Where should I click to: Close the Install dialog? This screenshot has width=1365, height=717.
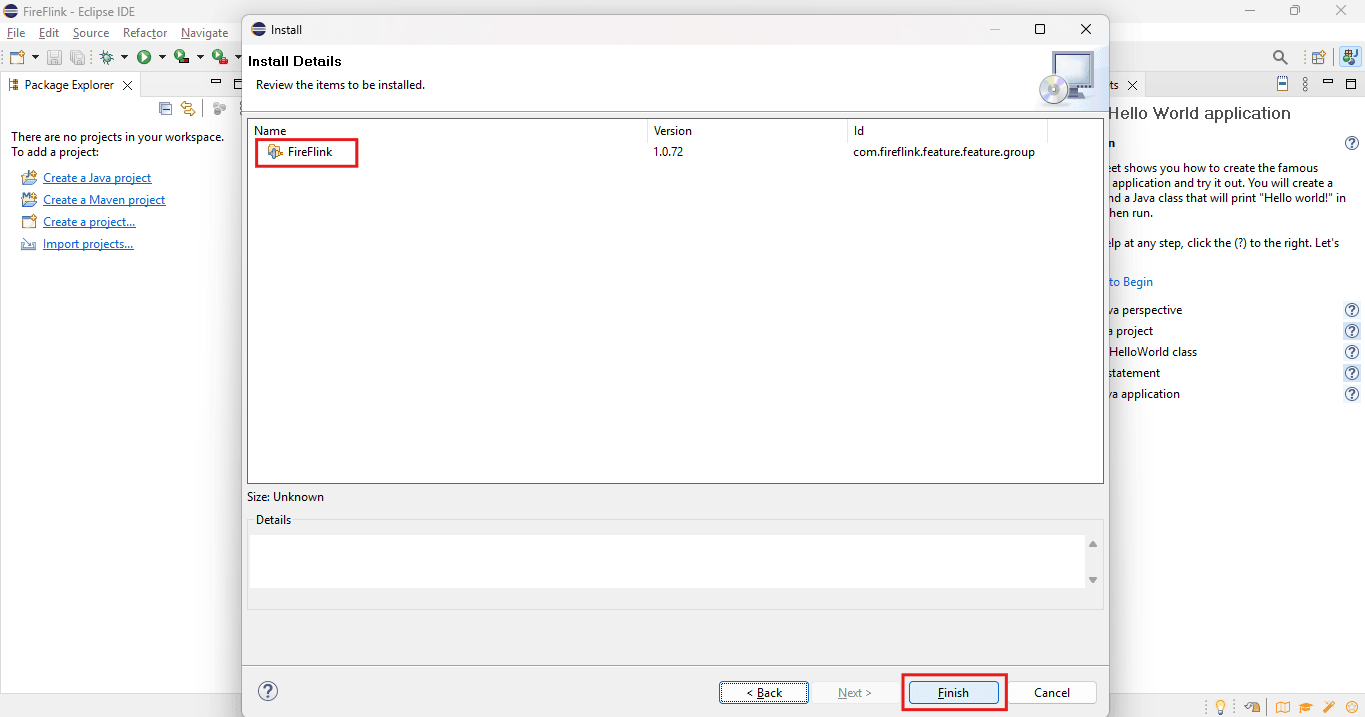coord(1086,29)
